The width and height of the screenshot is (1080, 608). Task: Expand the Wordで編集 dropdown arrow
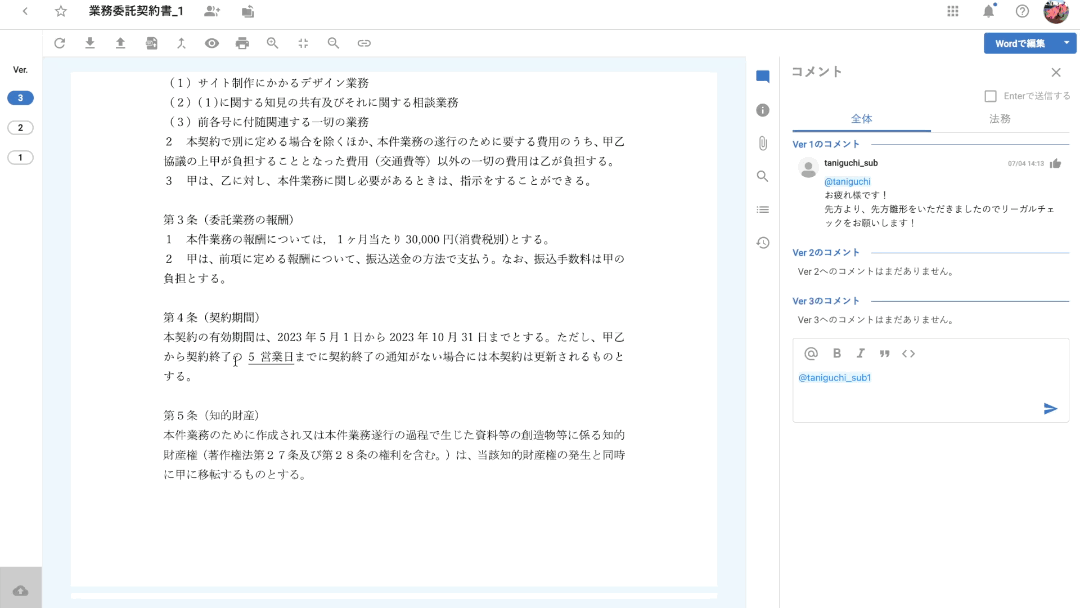point(1067,43)
